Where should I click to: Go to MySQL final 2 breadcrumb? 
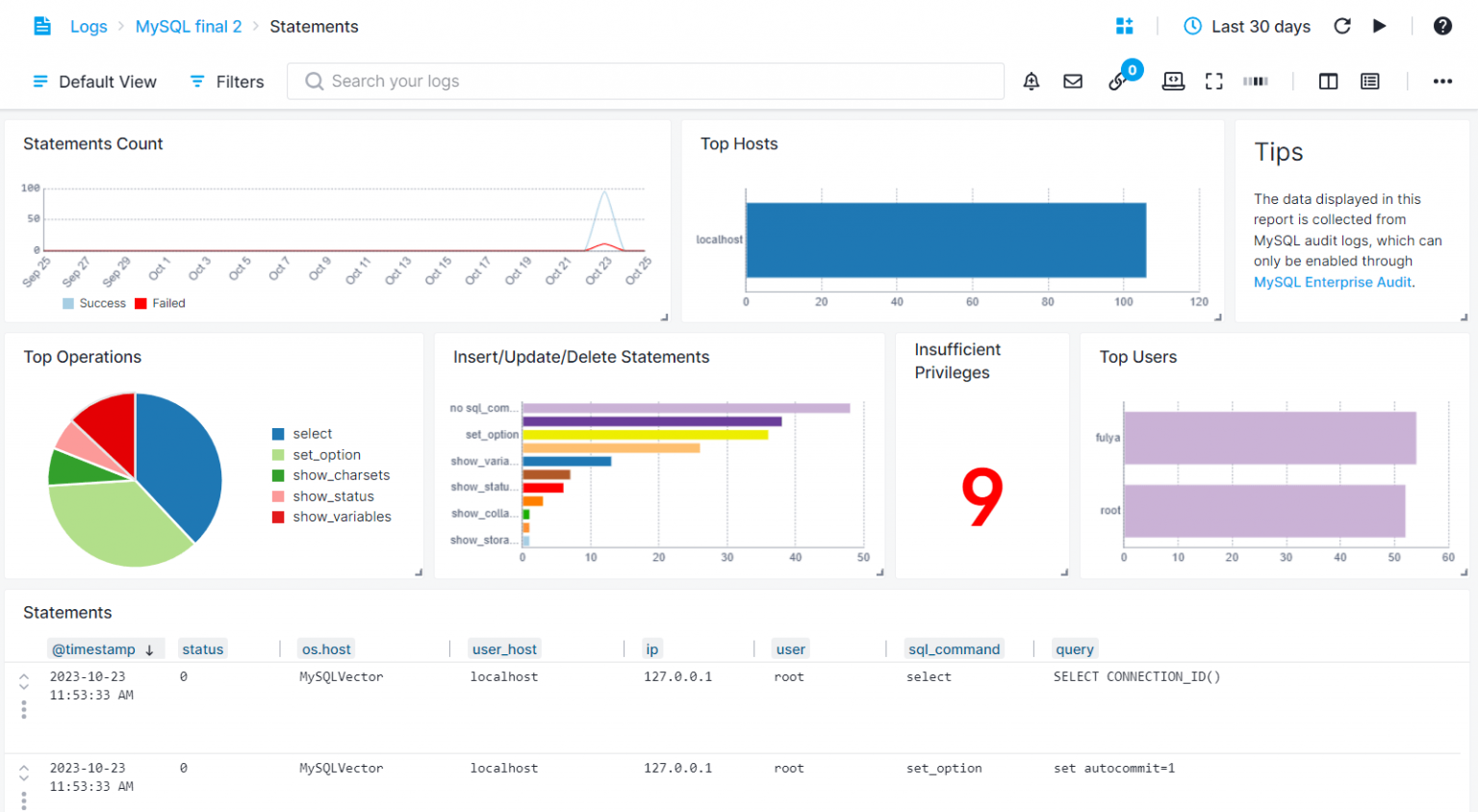(189, 27)
